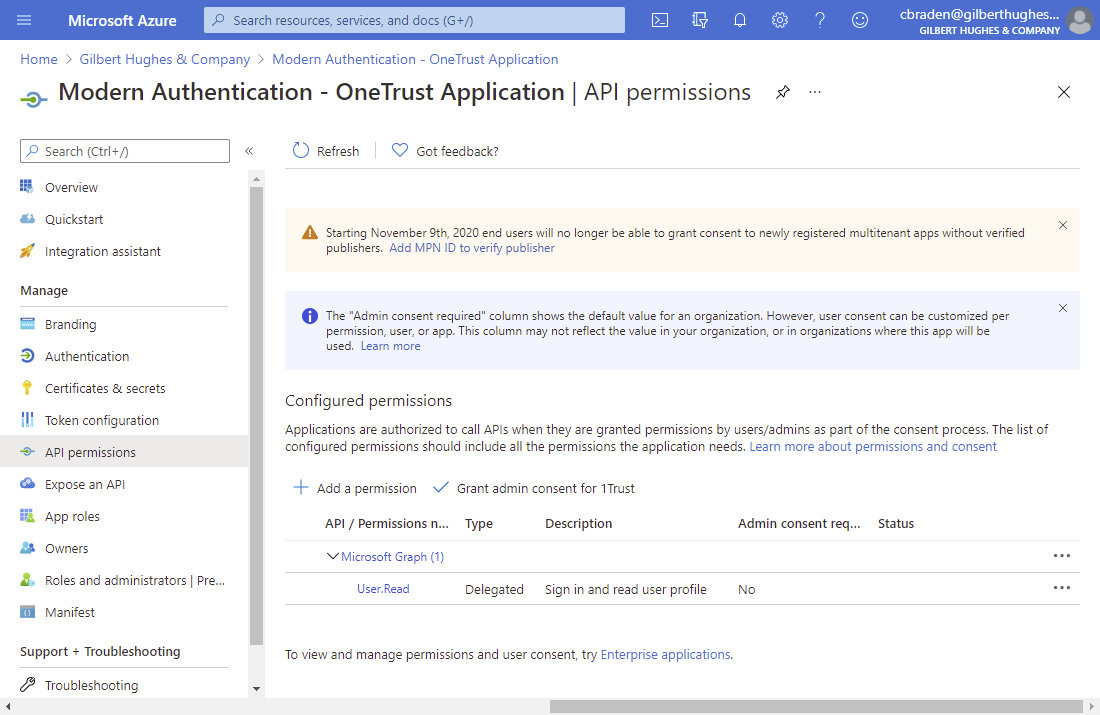Open Integration assistant menu item
Viewport: 1100px width, 715px height.
point(102,251)
